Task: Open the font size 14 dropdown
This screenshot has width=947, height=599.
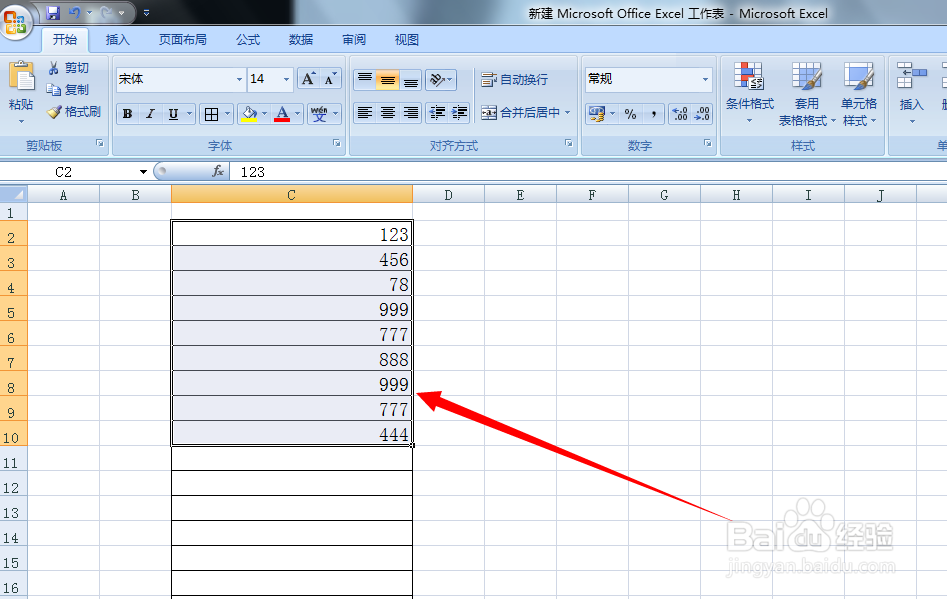Action: pos(286,79)
